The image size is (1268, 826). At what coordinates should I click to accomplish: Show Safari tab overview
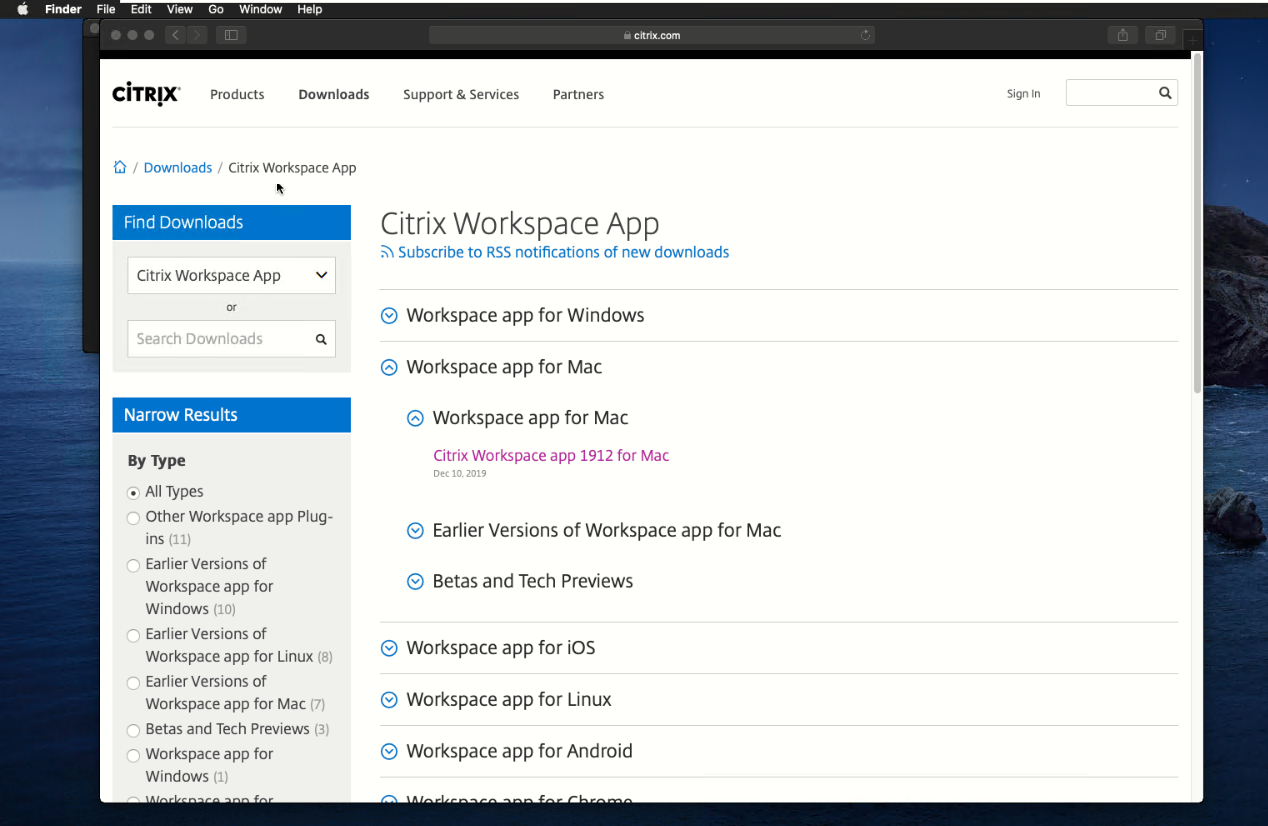(x=1160, y=35)
